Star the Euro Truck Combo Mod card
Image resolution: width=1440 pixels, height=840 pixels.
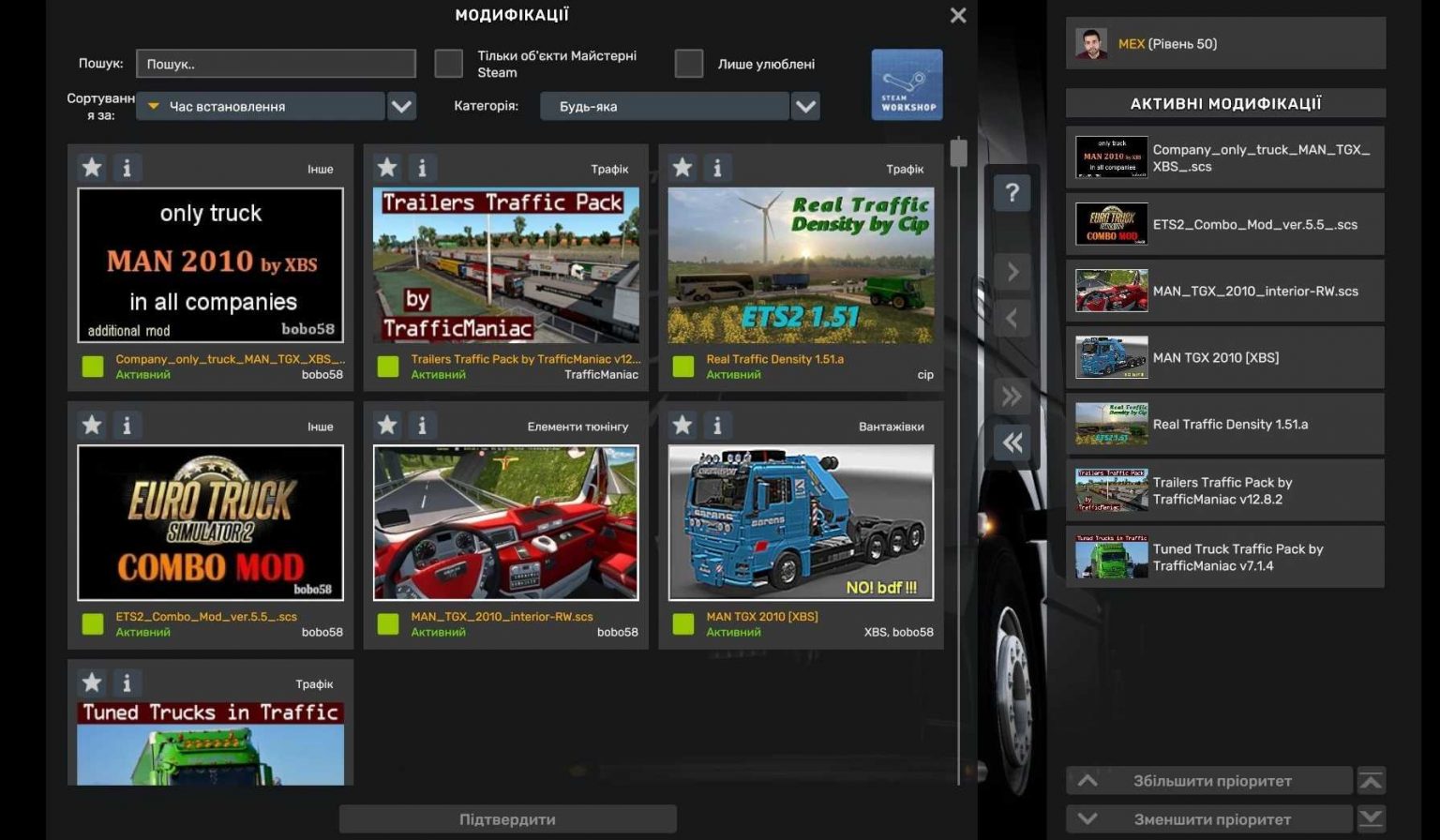click(x=91, y=425)
